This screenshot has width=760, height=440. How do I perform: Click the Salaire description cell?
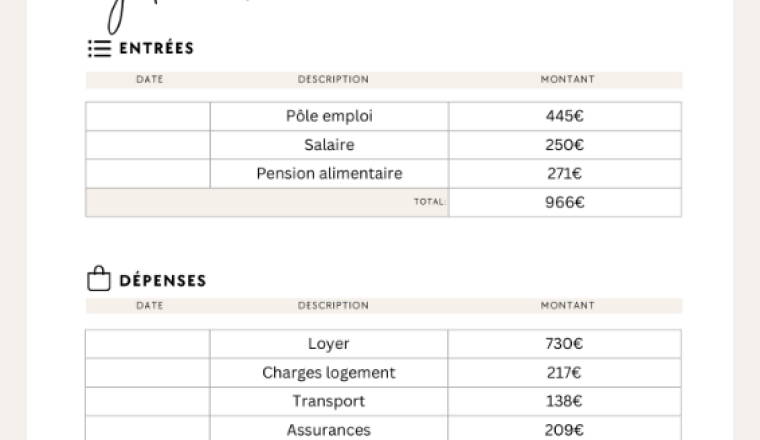pyautogui.click(x=330, y=145)
